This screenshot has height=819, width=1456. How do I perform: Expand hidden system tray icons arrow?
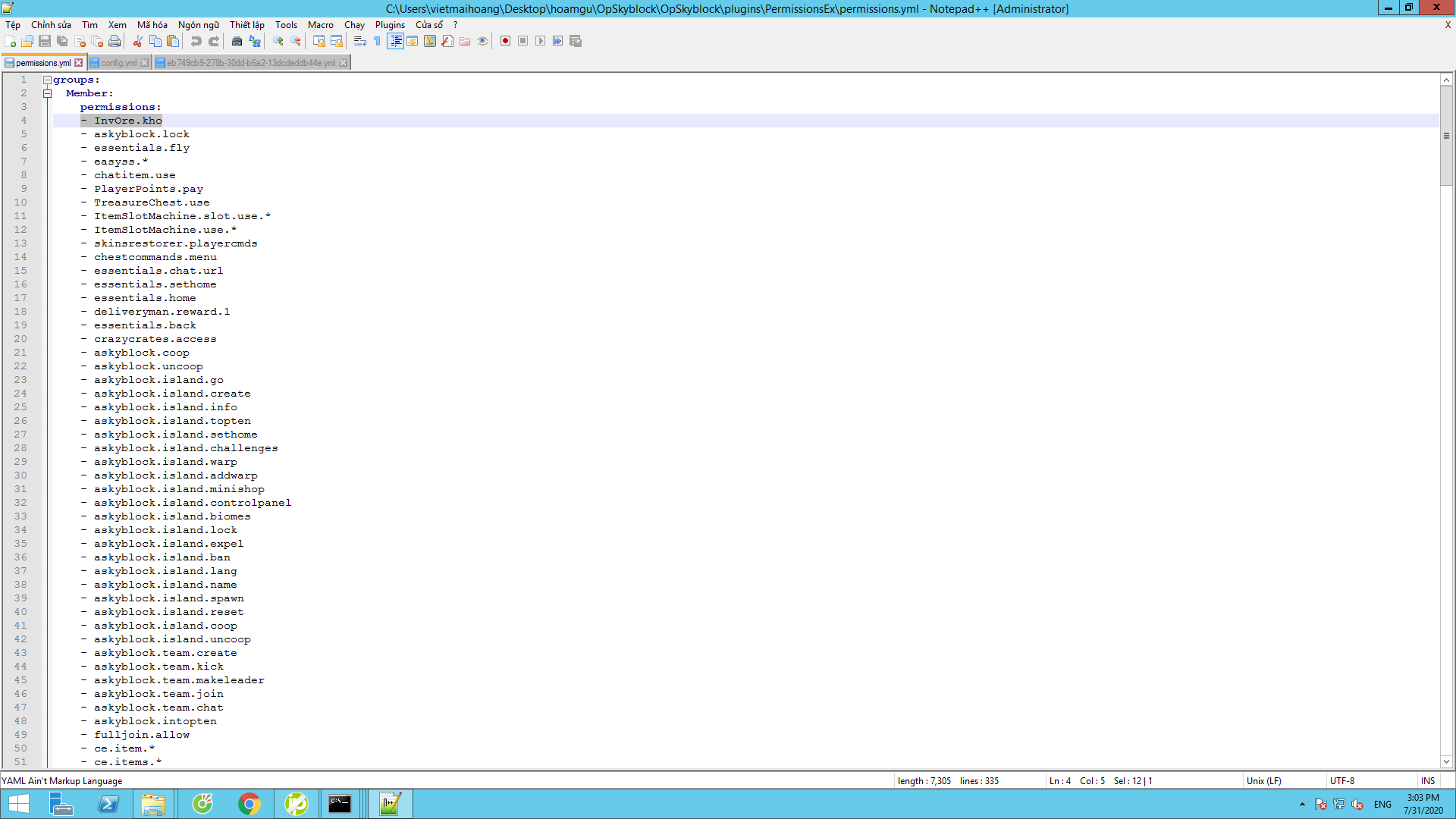[x=1302, y=804]
